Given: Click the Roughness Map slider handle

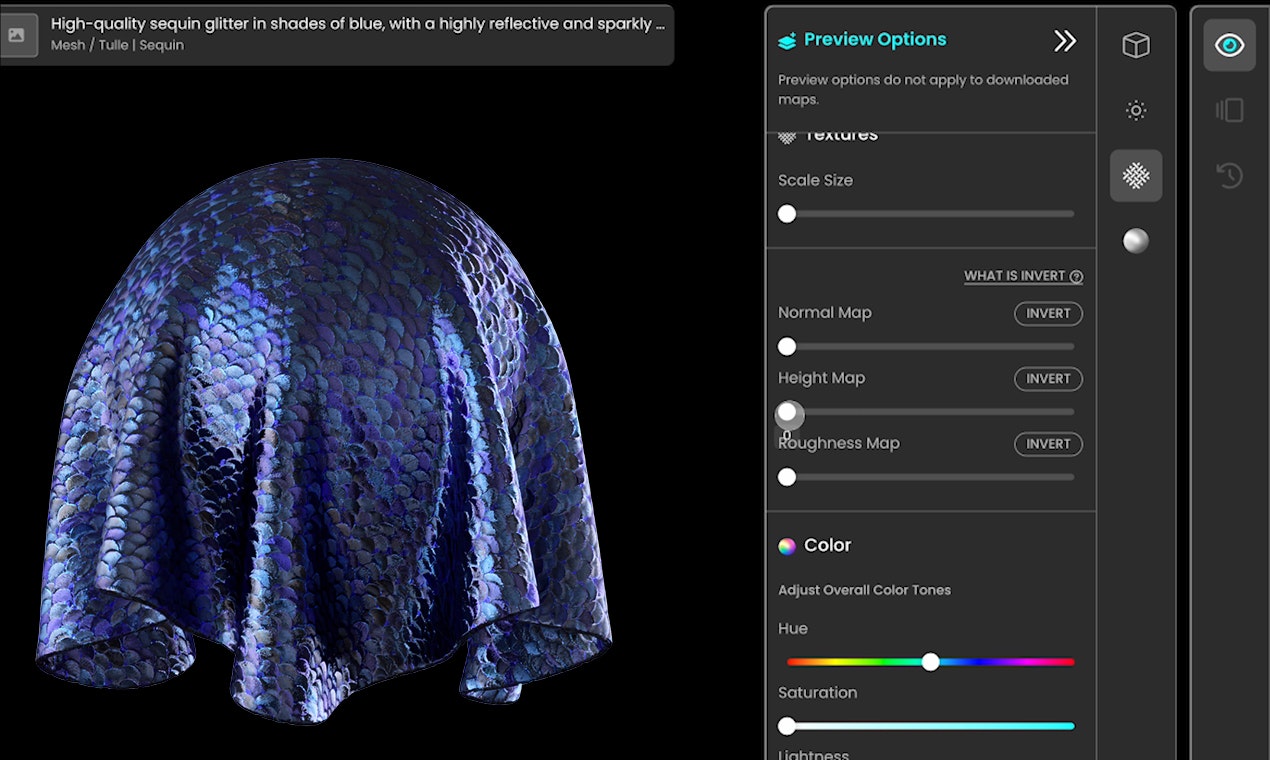Looking at the screenshot, I should tap(787, 477).
